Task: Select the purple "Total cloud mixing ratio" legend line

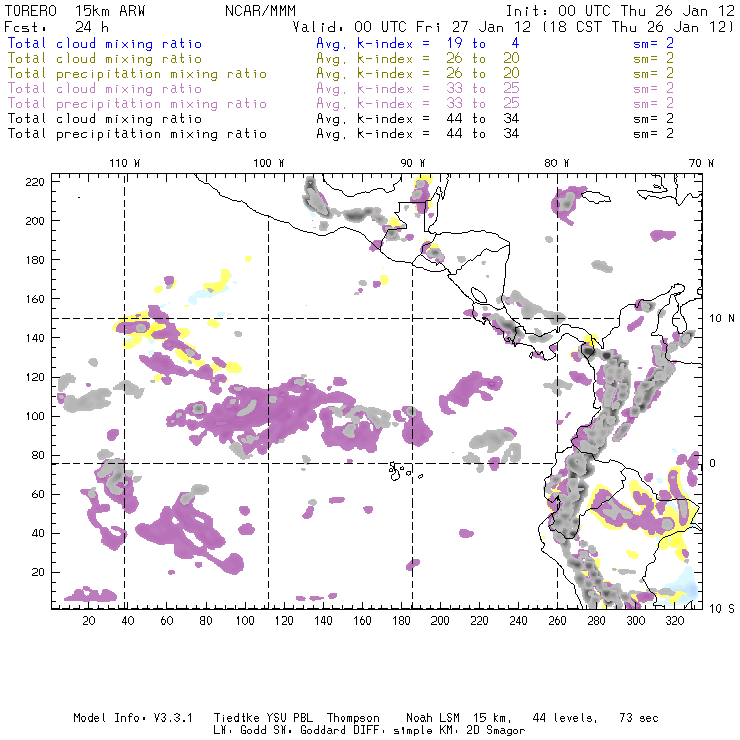Action: (x=105, y=89)
